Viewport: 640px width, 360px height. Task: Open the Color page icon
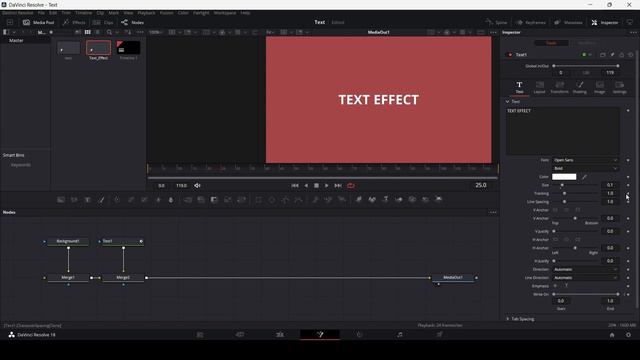(360, 335)
